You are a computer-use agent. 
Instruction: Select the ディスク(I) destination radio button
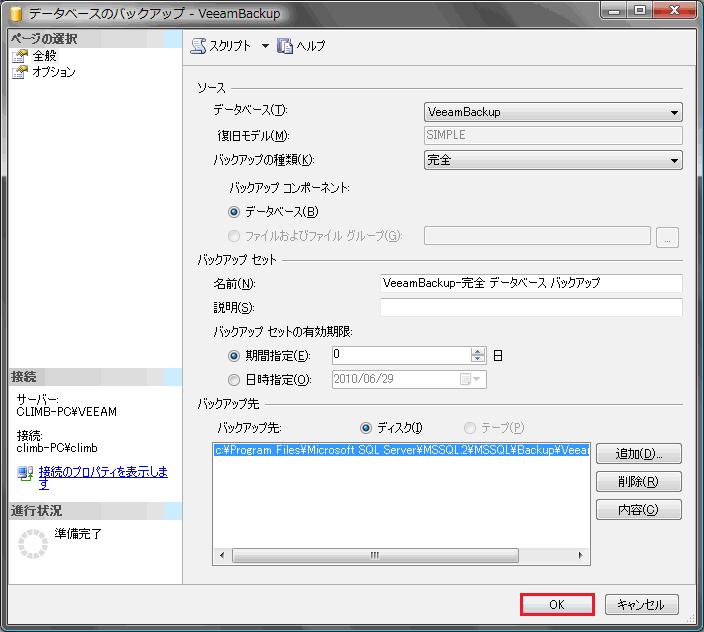[x=366, y=428]
